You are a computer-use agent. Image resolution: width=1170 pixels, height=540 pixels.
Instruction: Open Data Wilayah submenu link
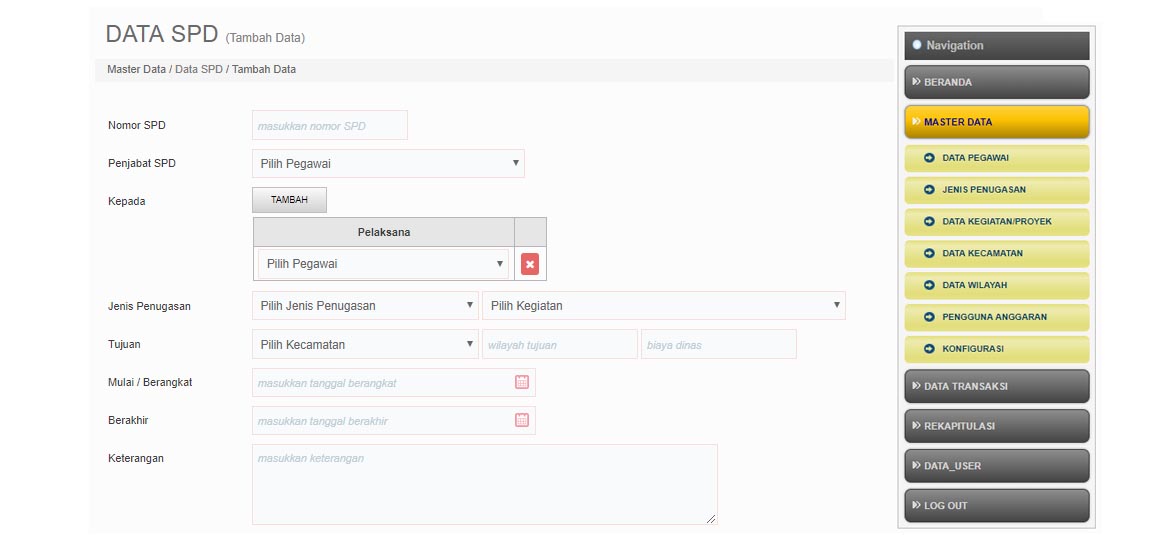click(x=997, y=285)
